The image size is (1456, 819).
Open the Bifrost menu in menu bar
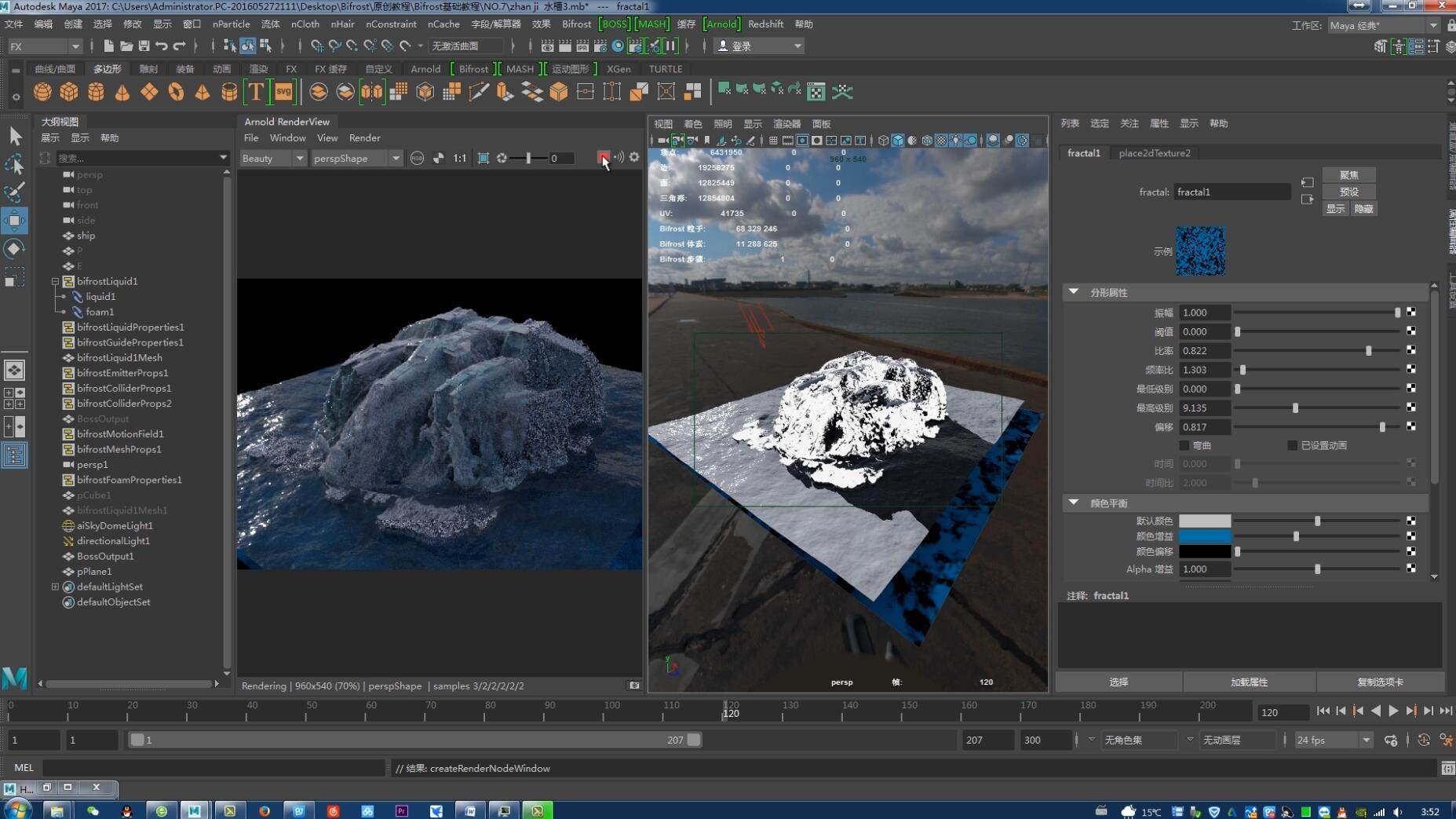pos(576,24)
